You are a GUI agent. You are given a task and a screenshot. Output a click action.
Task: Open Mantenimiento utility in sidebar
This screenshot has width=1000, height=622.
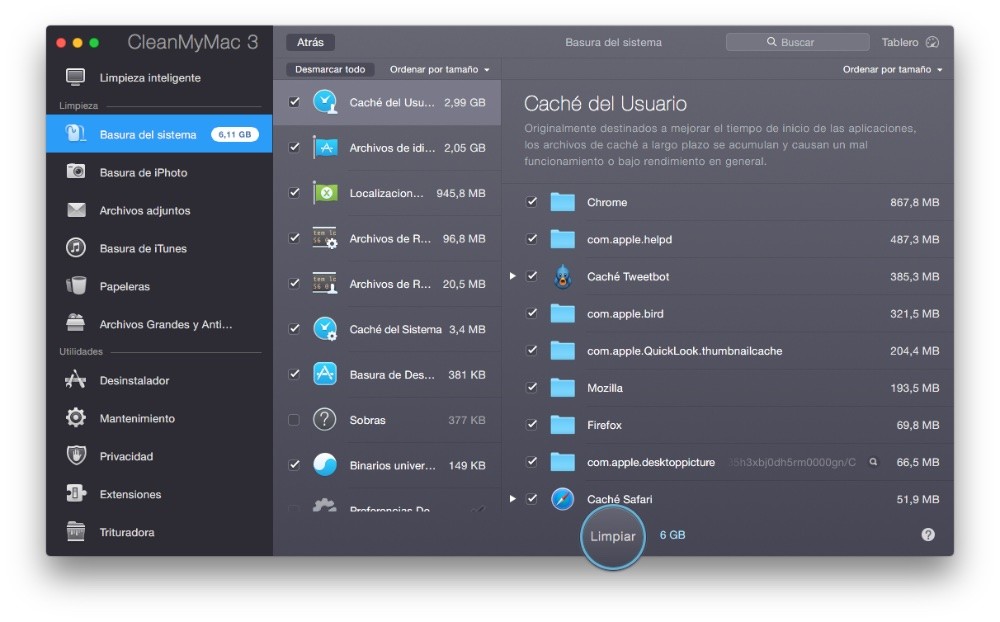pos(159,418)
